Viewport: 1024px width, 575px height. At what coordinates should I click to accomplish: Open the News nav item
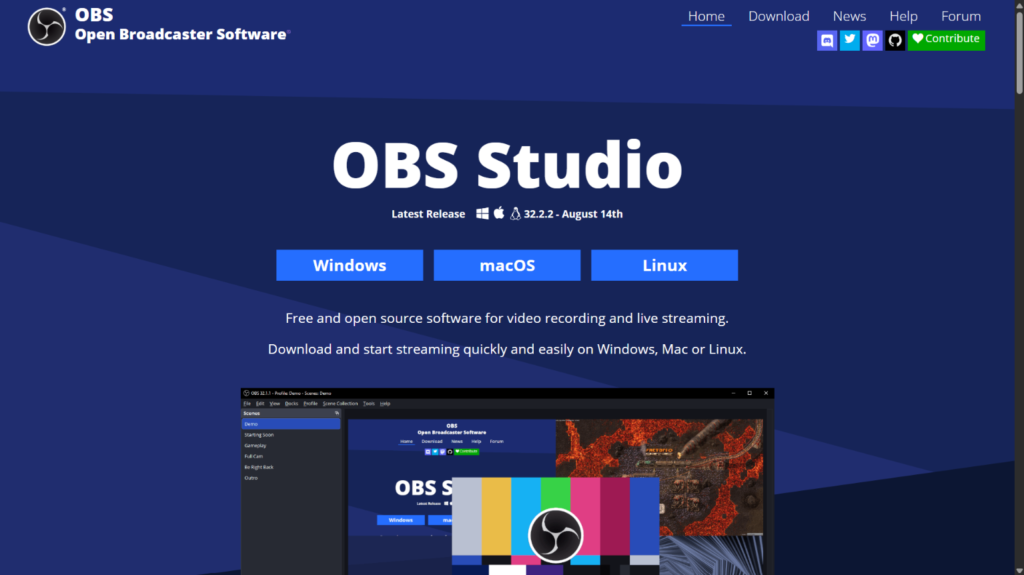pyautogui.click(x=849, y=16)
